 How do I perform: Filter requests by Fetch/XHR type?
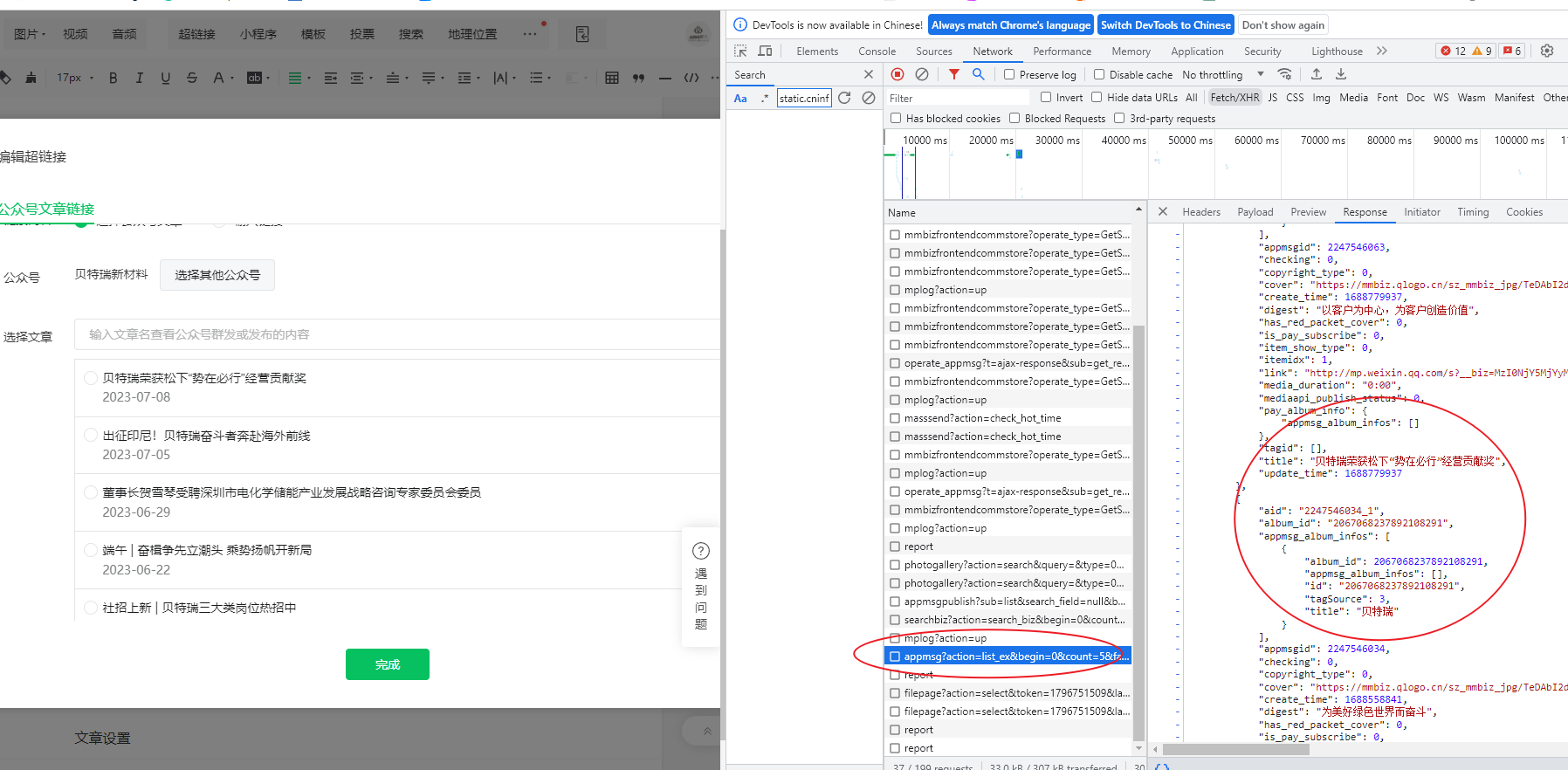point(1234,98)
